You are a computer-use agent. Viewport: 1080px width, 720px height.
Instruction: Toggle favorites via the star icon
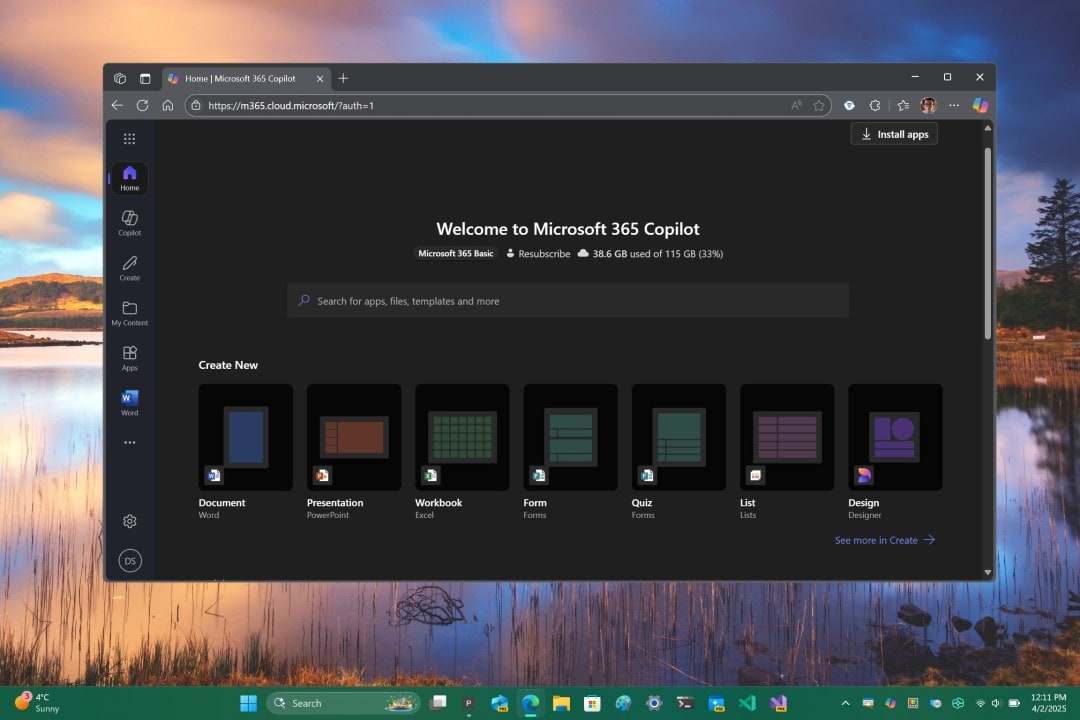click(x=820, y=105)
